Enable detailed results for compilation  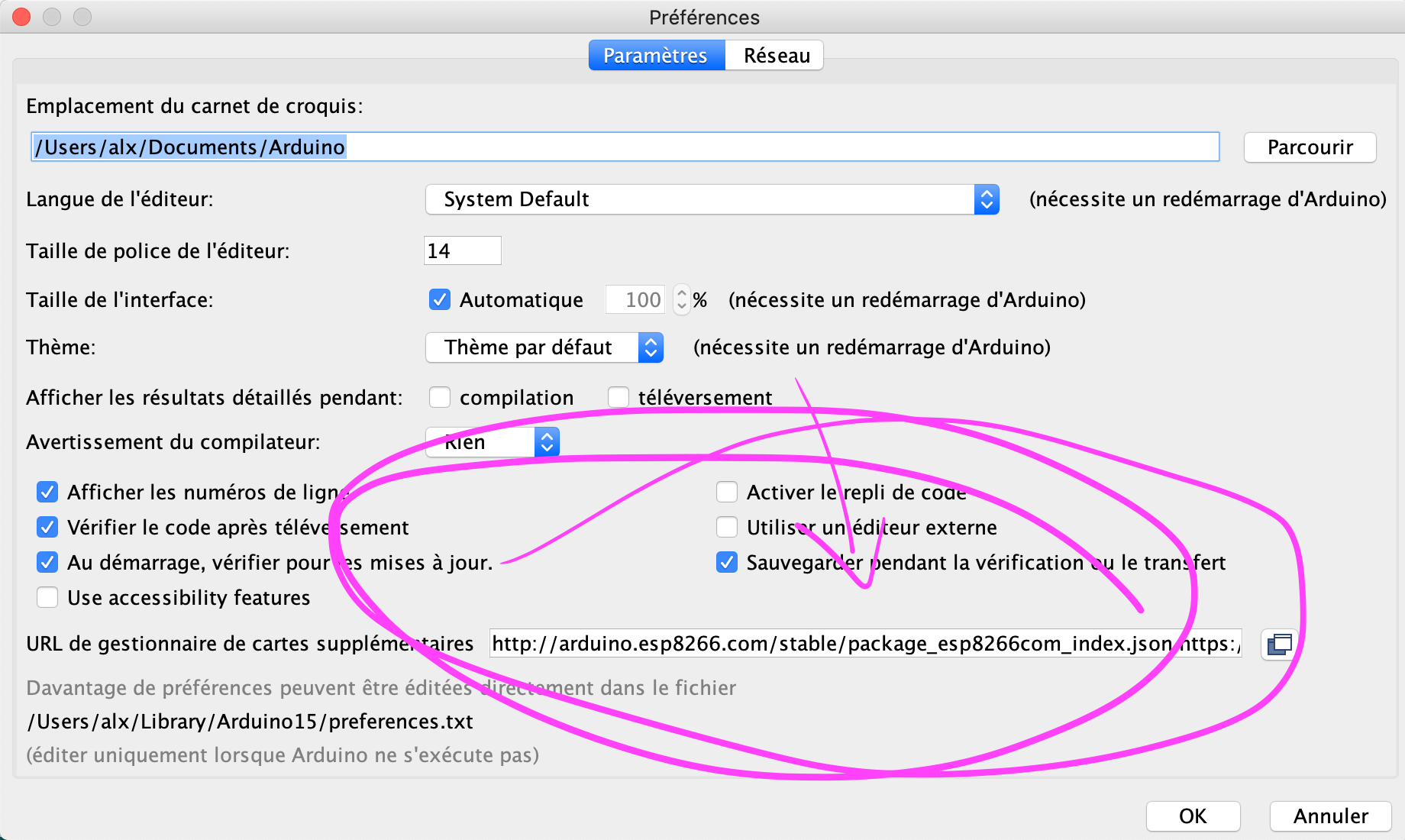point(440,397)
